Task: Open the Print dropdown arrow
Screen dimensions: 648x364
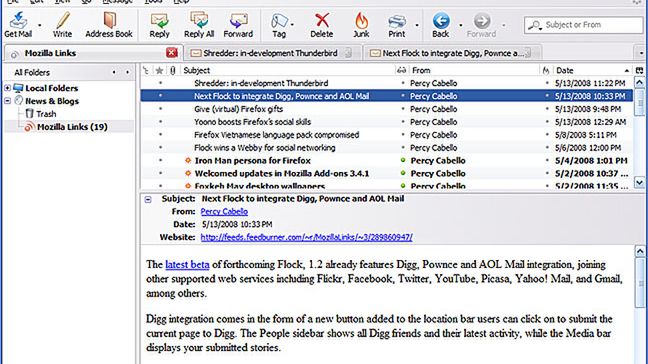Action: (417, 25)
